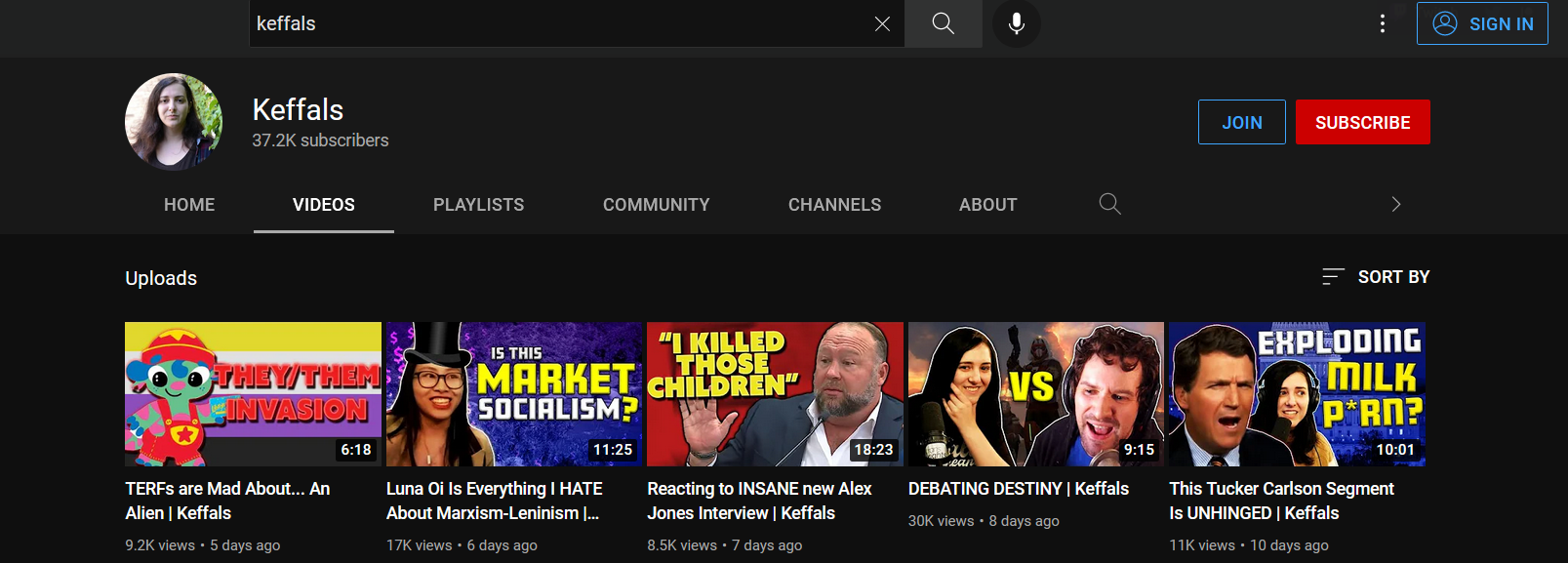Clear the search box text

(x=882, y=24)
